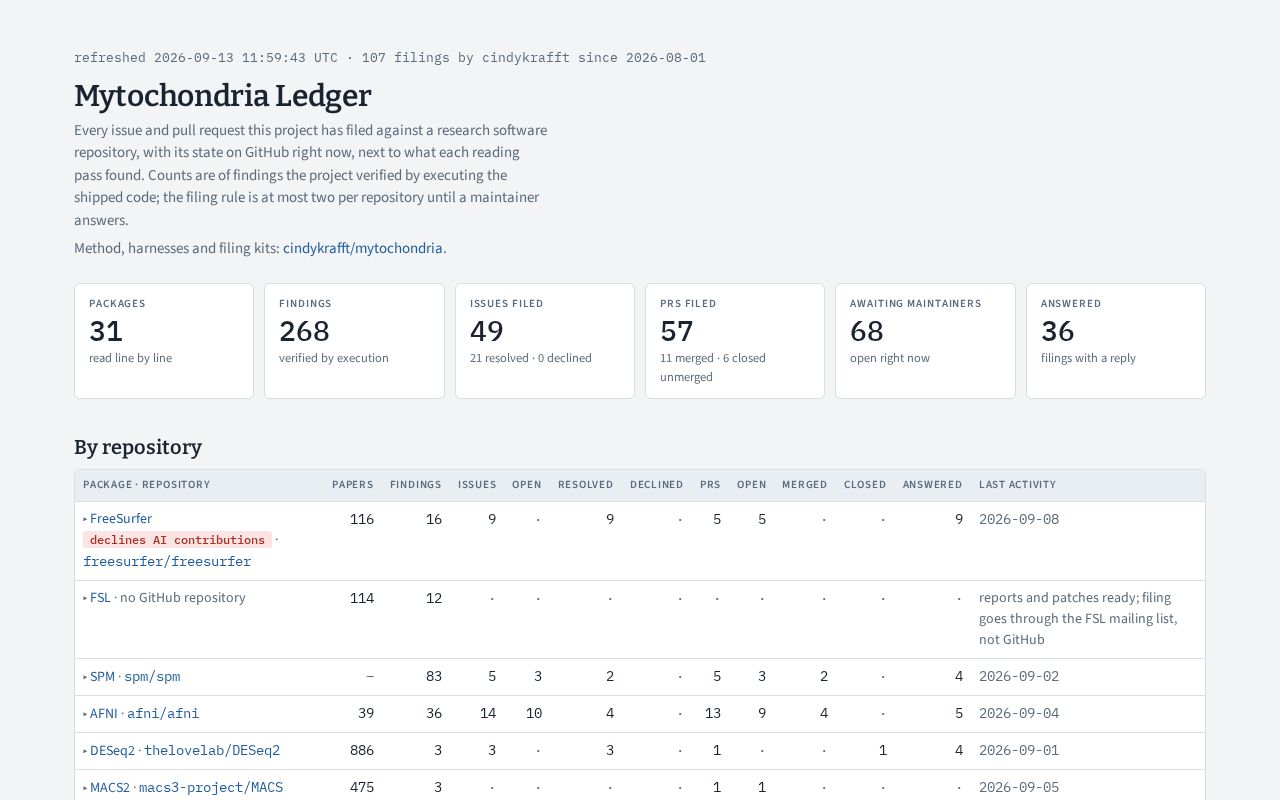Image resolution: width=1280 pixels, height=800 pixels.
Task: Expand the FreeSurfer row disclosure triangle
Action: point(86,519)
